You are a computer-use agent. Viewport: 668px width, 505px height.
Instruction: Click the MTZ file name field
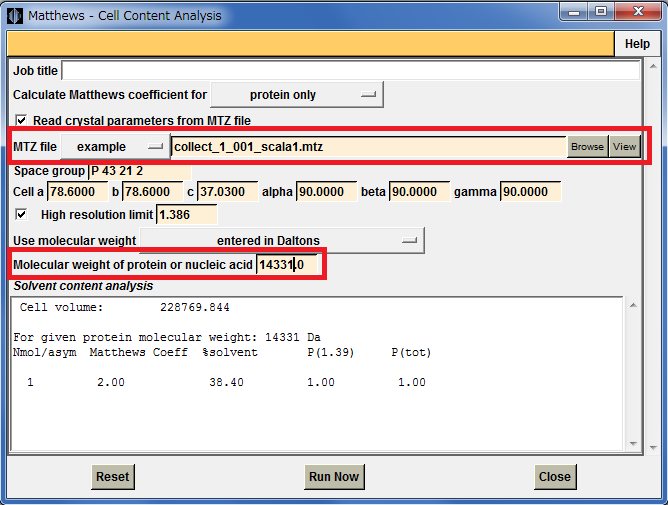[368, 147]
